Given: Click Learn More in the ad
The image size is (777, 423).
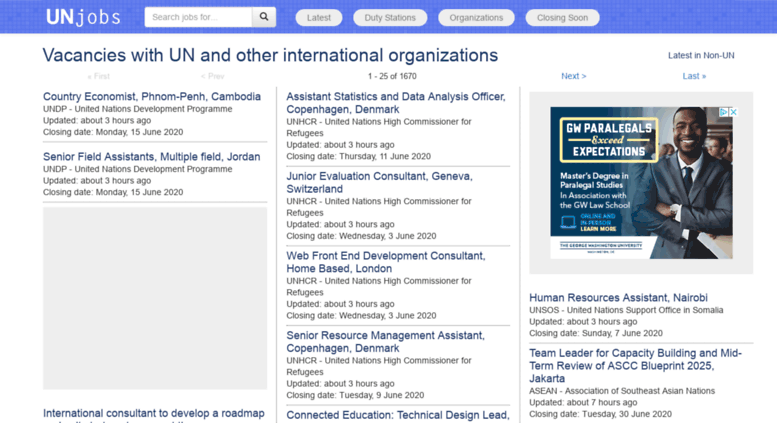Looking at the screenshot, I should [x=598, y=229].
